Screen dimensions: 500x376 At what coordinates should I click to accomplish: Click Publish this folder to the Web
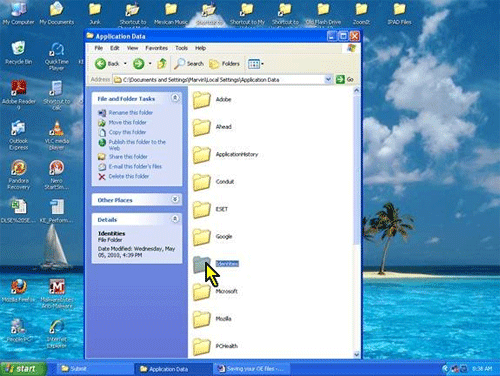click(137, 145)
